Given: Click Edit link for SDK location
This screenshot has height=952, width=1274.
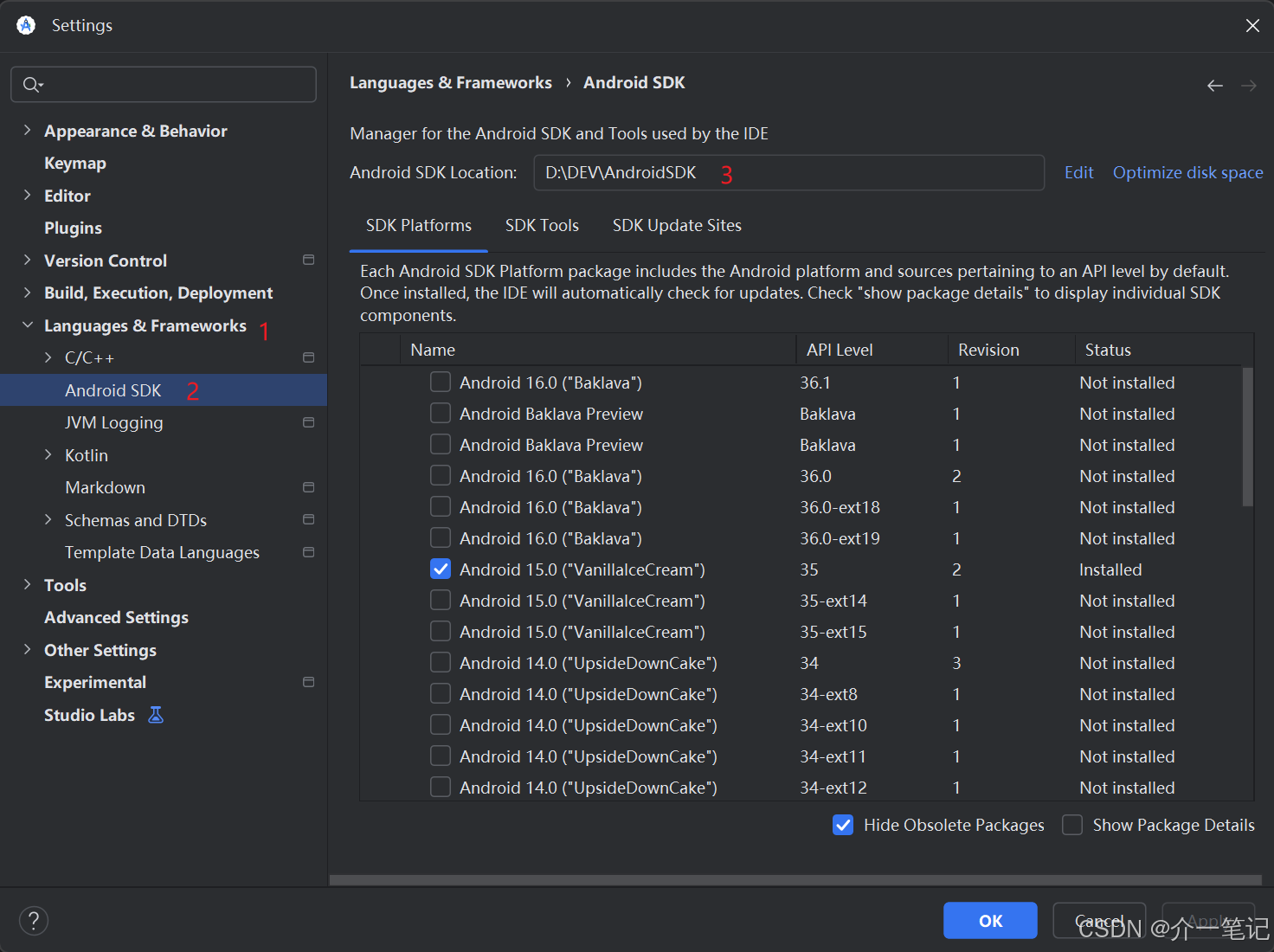Looking at the screenshot, I should point(1078,172).
